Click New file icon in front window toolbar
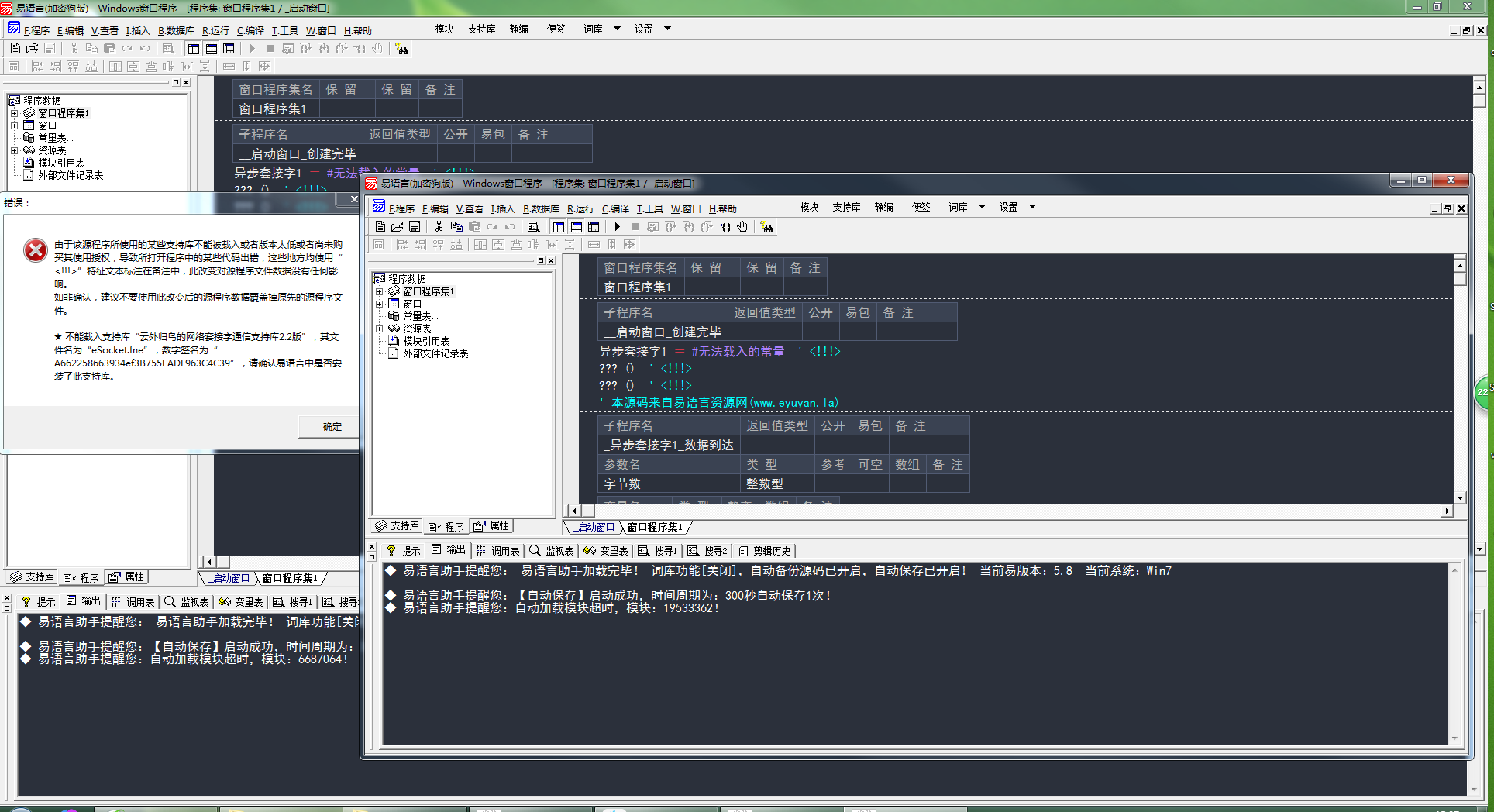 tap(380, 227)
